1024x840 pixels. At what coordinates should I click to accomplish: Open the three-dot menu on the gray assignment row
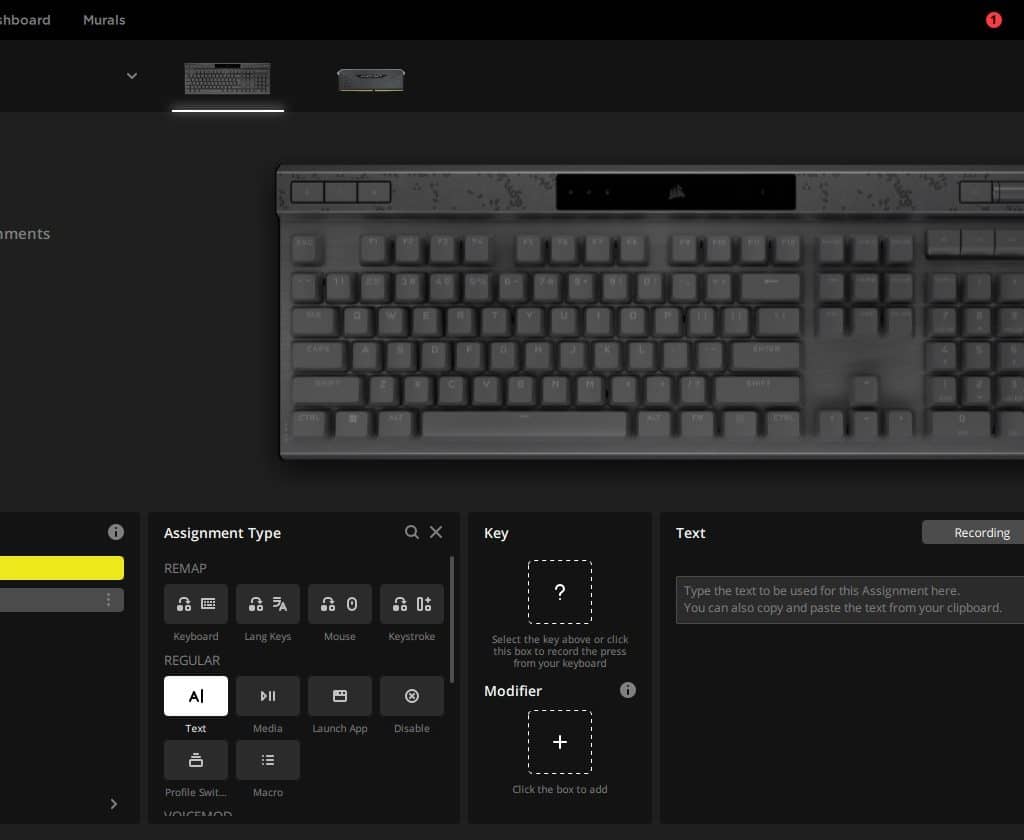coord(108,600)
